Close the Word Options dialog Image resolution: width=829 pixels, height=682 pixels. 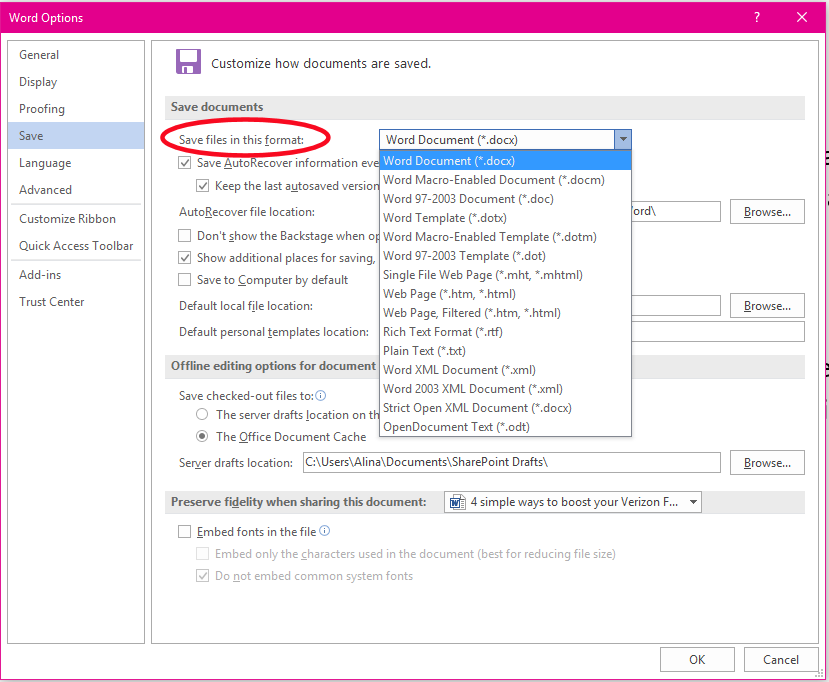pyautogui.click(x=802, y=17)
